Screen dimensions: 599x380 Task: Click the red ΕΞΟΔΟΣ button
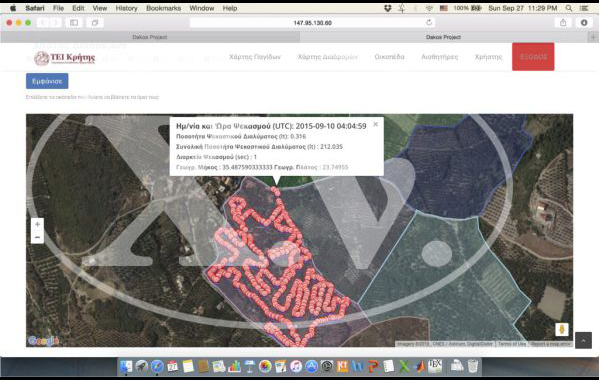(x=533, y=57)
